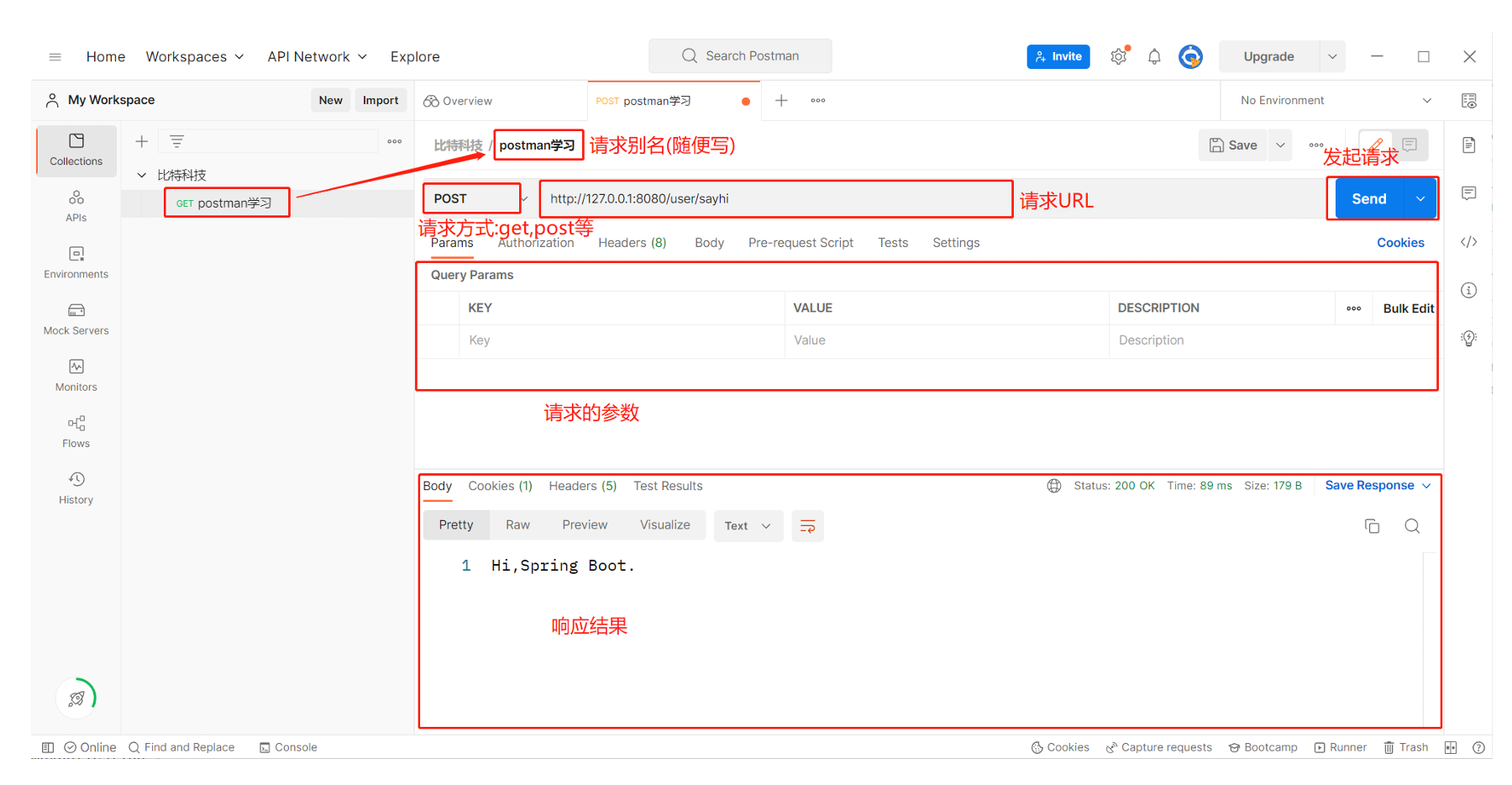Create a new collection with plus icon
1512x785 pixels.
(142, 141)
